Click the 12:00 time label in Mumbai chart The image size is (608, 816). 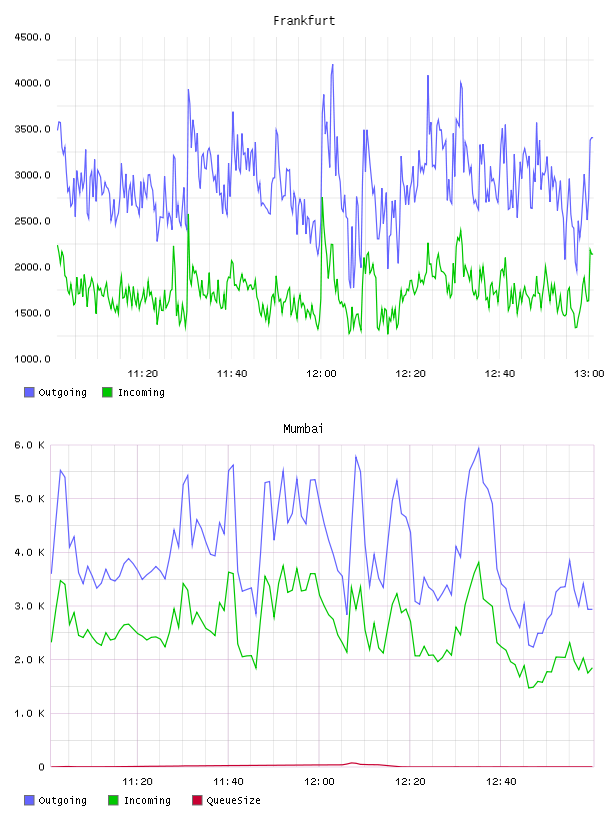(319, 781)
